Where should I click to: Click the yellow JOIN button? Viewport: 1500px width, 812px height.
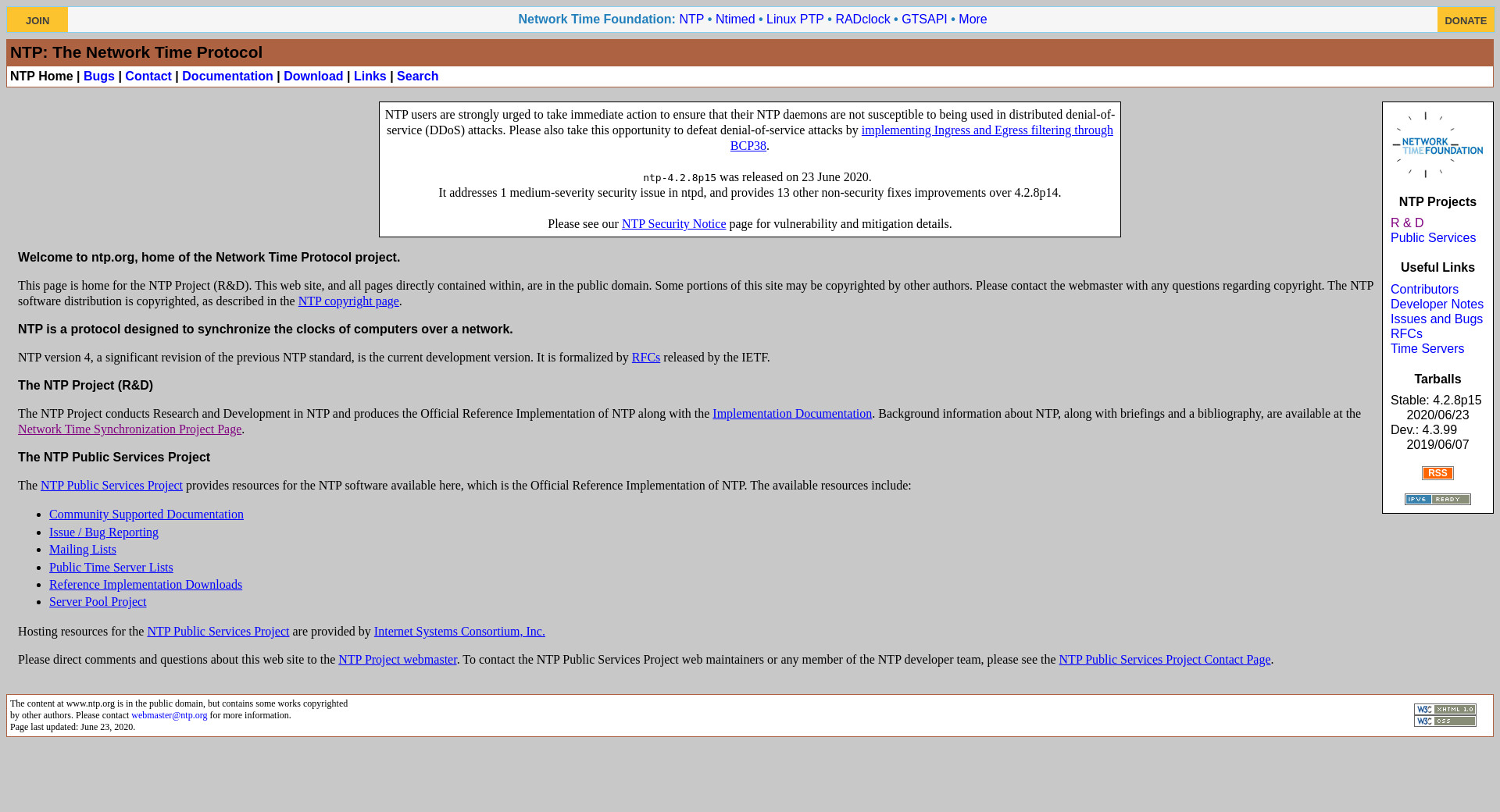[x=37, y=20]
